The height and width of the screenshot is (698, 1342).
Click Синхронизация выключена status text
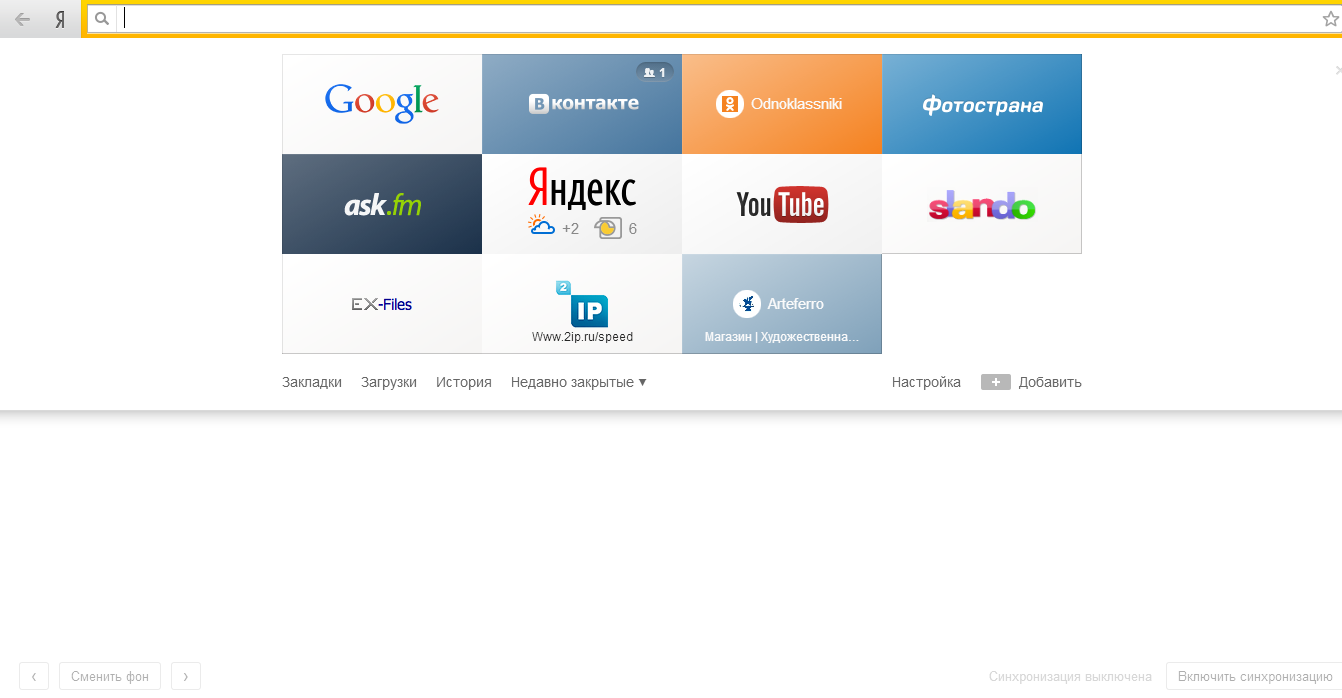pyautogui.click(x=1070, y=677)
